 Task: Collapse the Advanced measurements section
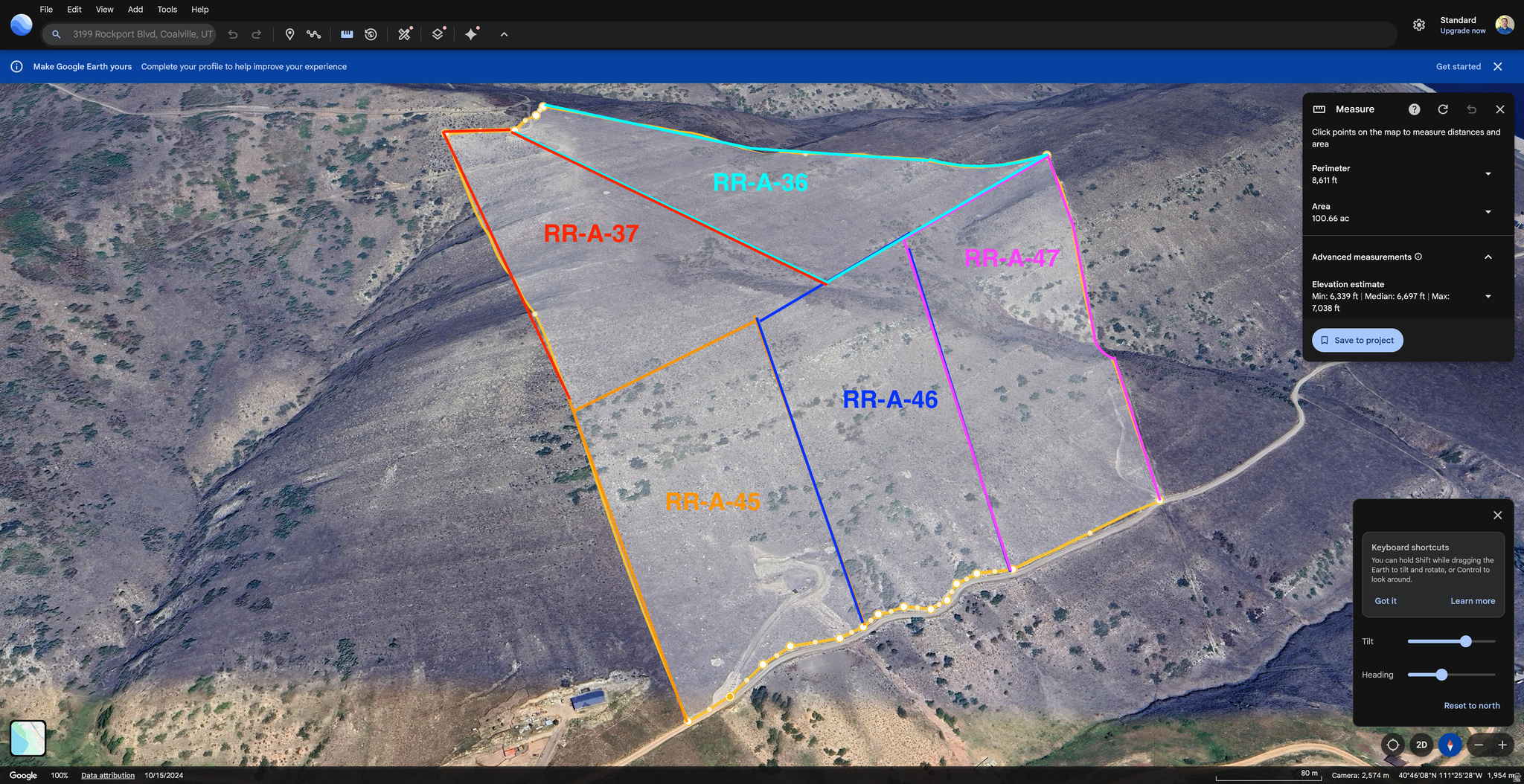[1488, 257]
